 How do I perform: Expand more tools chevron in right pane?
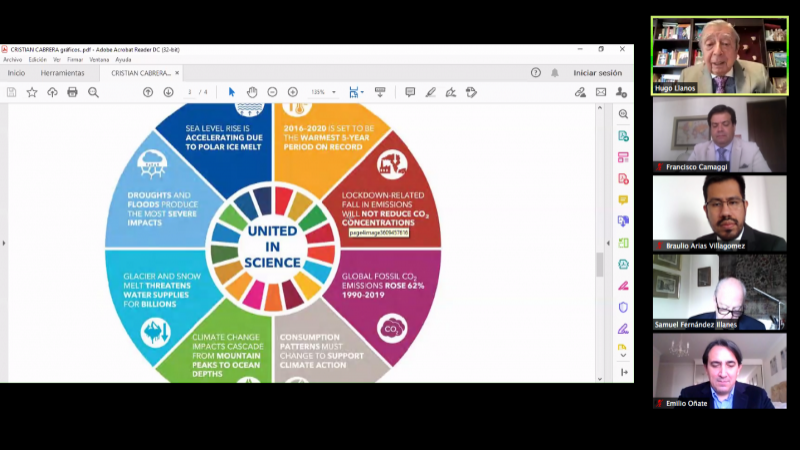(623, 356)
